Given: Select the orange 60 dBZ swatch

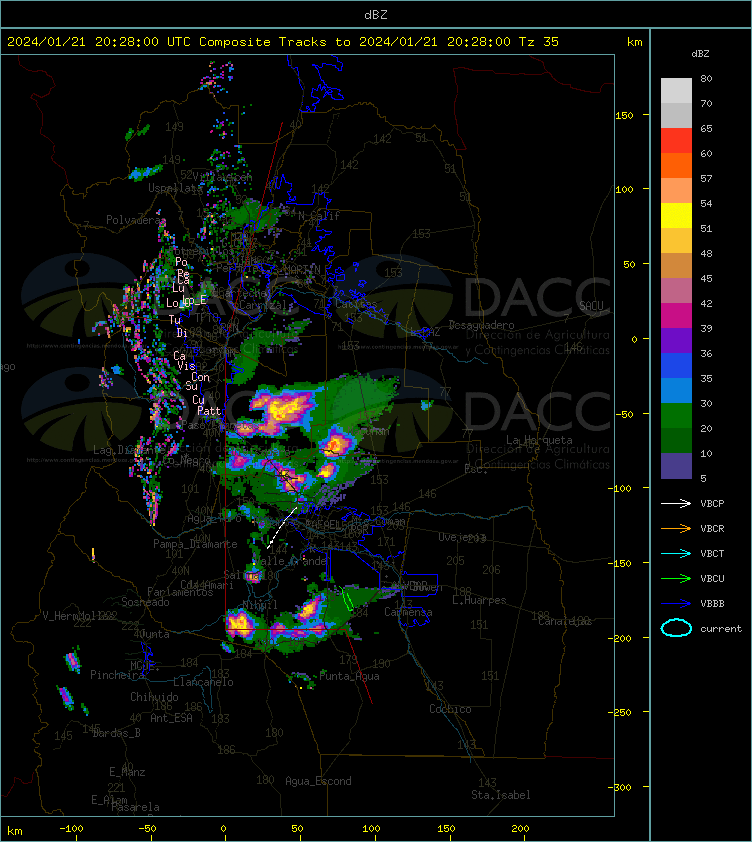Looking at the screenshot, I should click(676, 165).
